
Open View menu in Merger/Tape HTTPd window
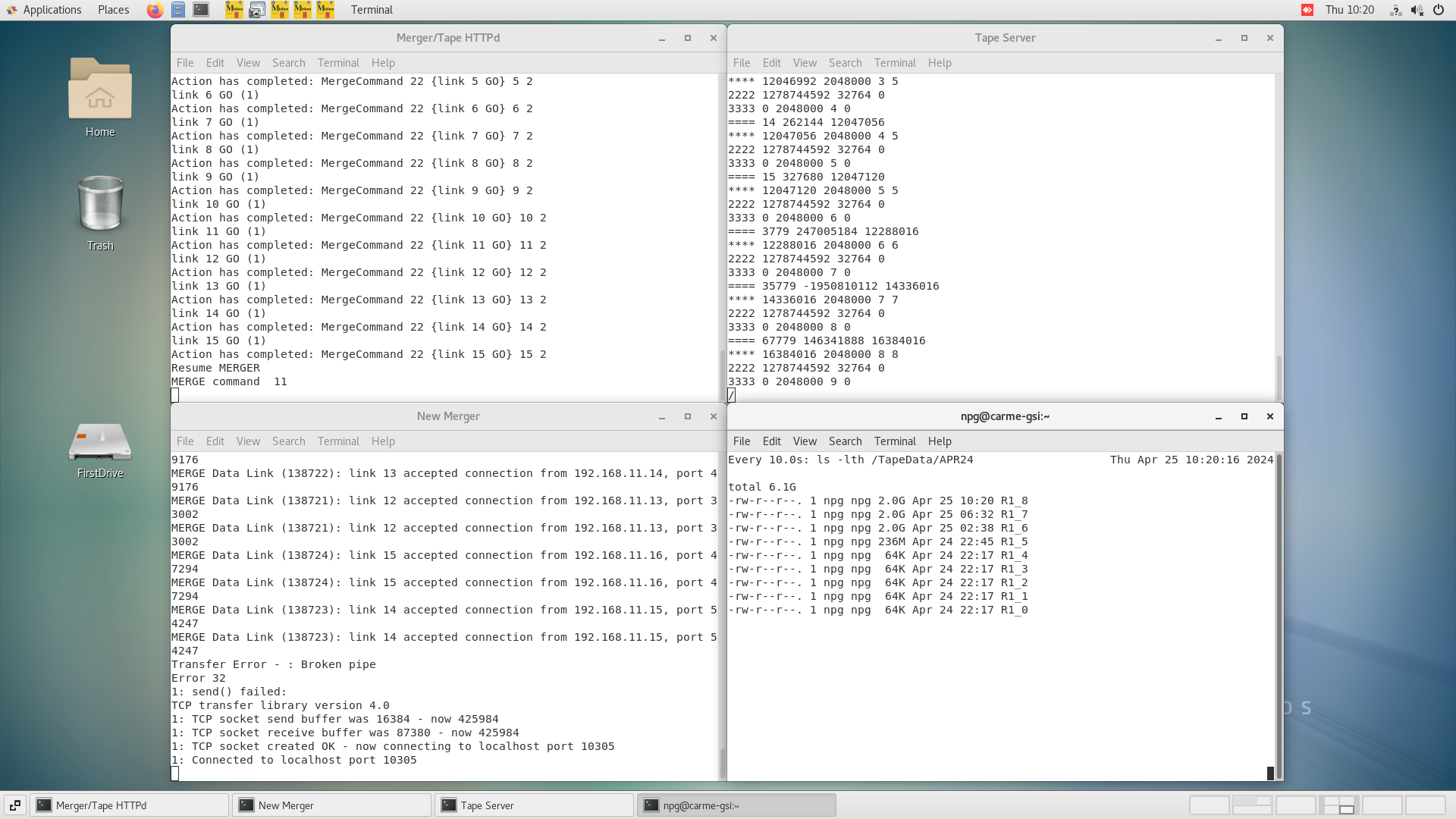[248, 63]
